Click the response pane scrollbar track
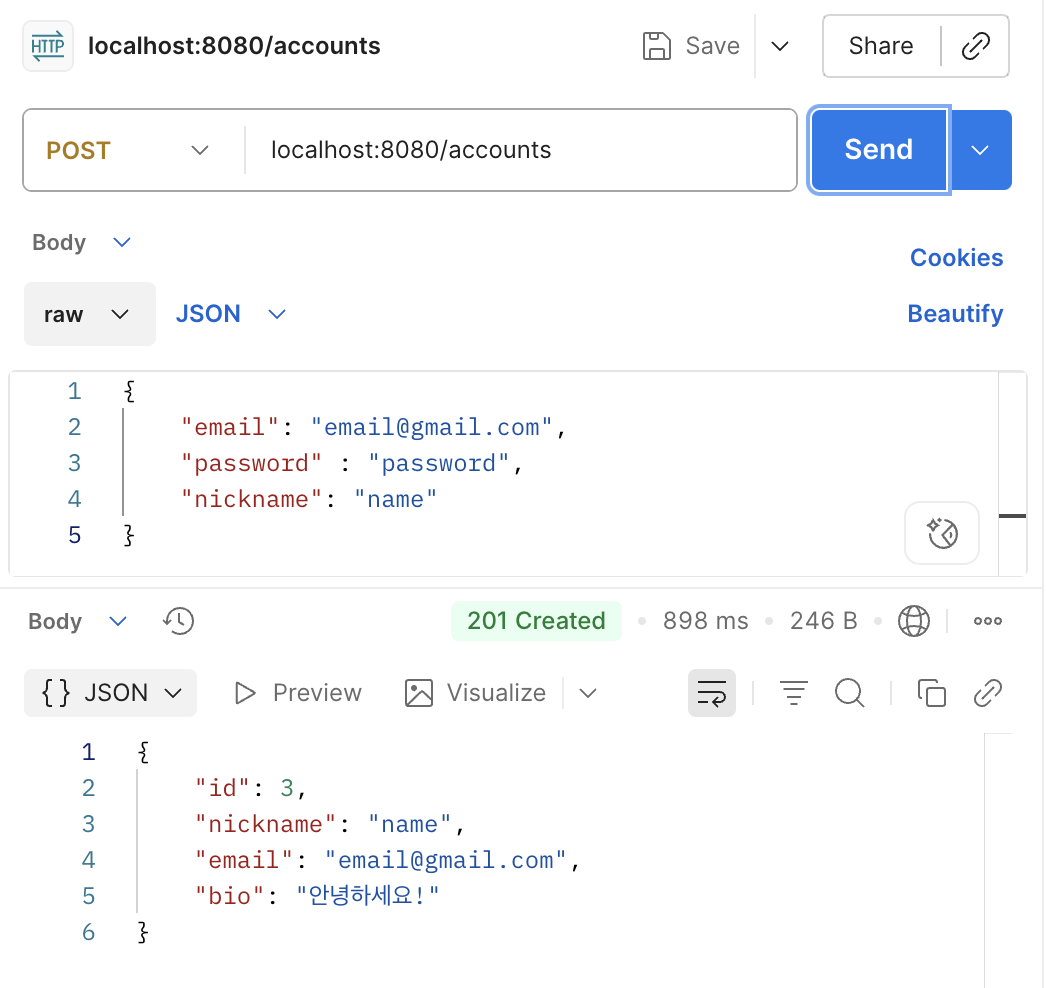1046x988 pixels. 999,861
